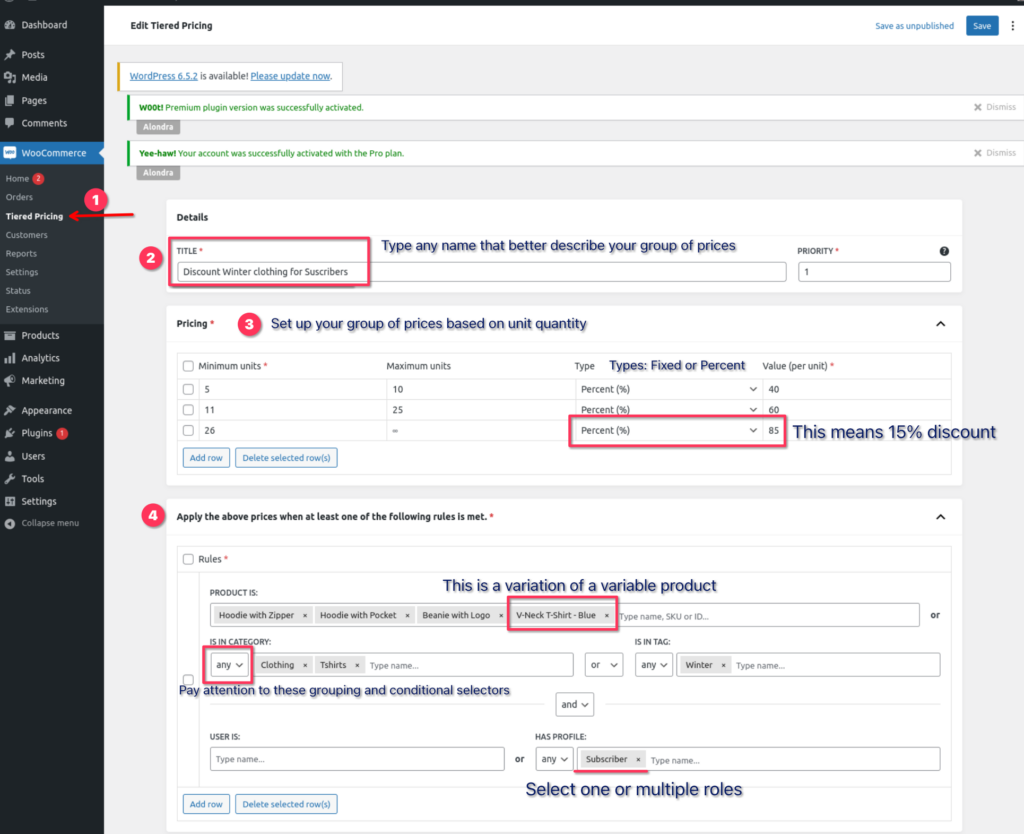
Task: Click the Settings sliders icon
Action: click(x=10, y=501)
